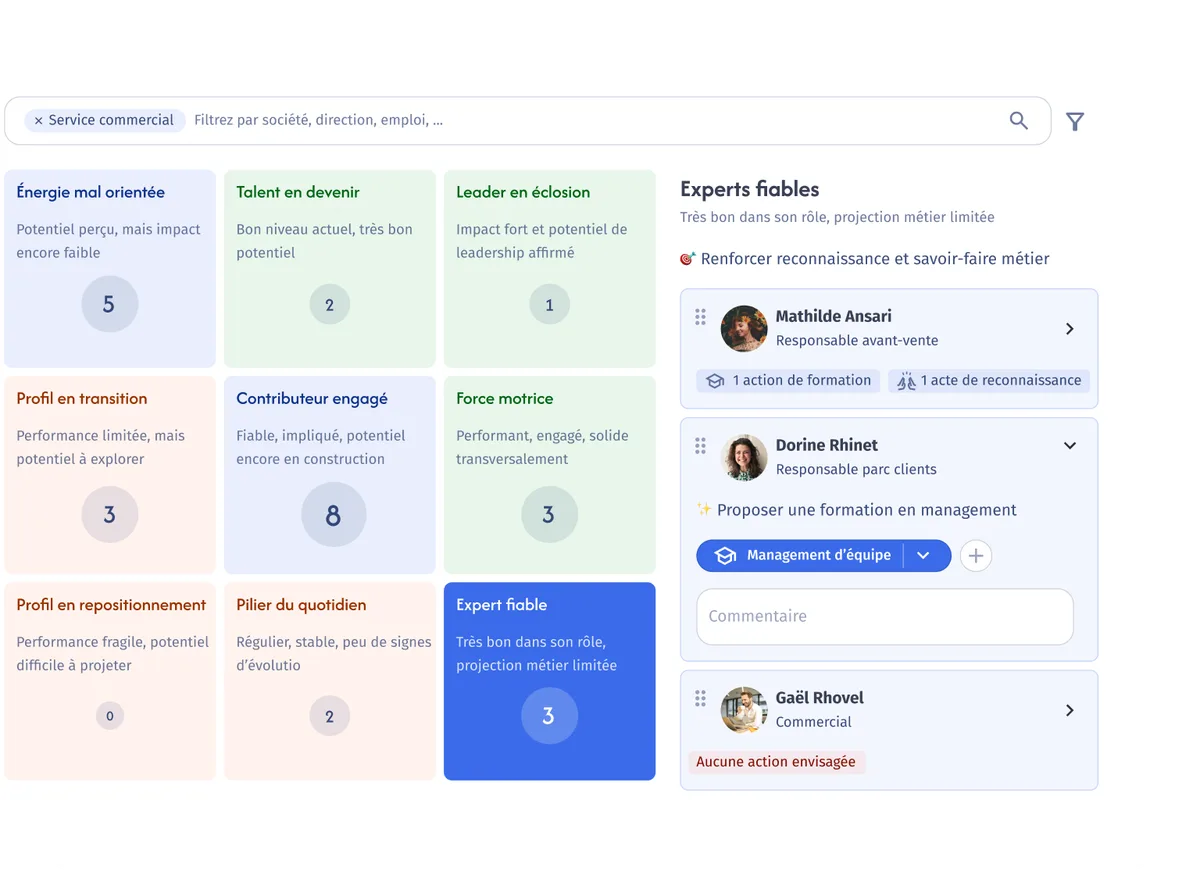Click the Mathilde Ansari name
The image size is (1200, 872).
click(834, 316)
